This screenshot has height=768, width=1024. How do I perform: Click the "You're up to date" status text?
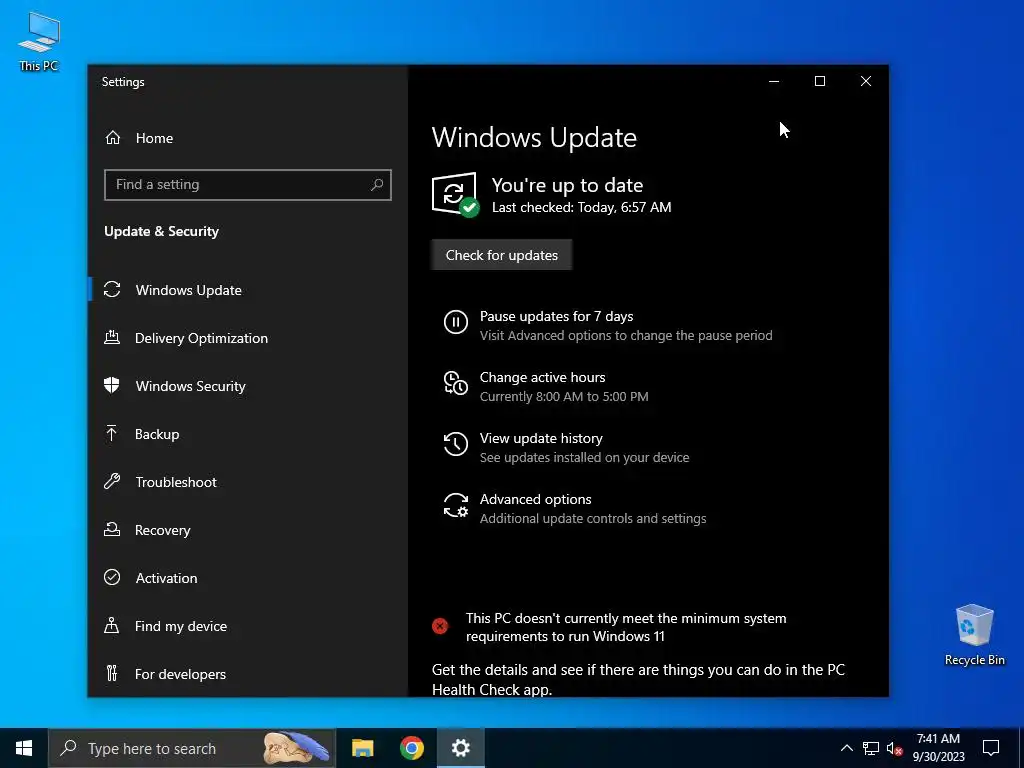567,185
